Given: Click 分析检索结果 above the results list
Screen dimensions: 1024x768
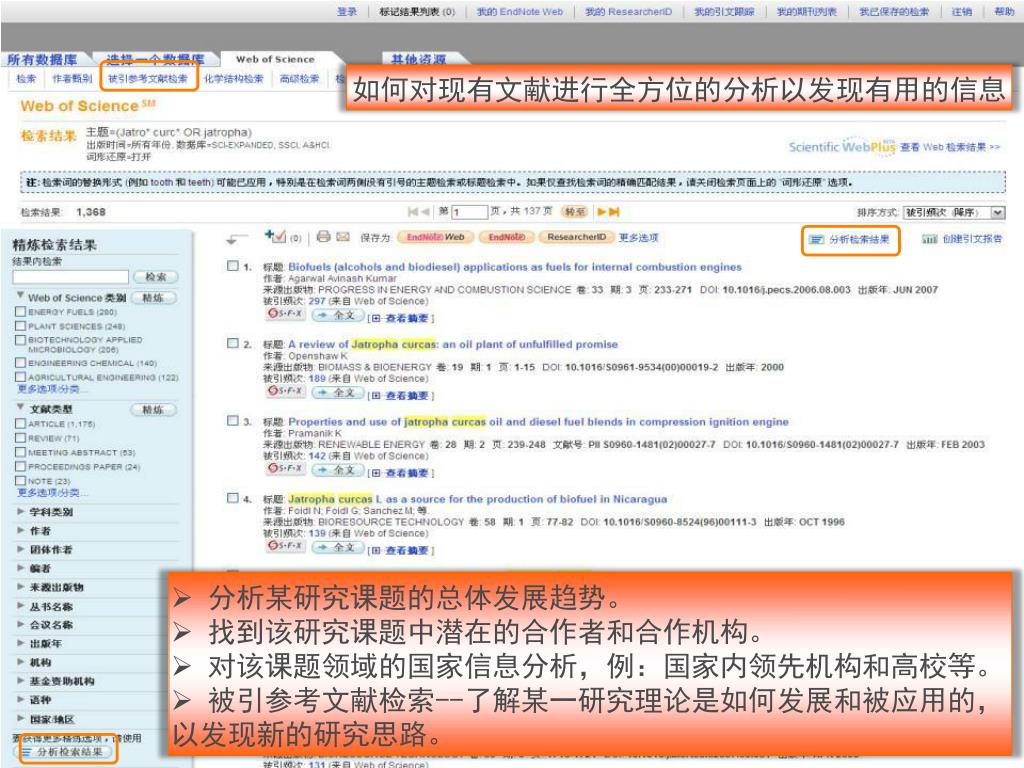Looking at the screenshot, I should pyautogui.click(x=850, y=240).
